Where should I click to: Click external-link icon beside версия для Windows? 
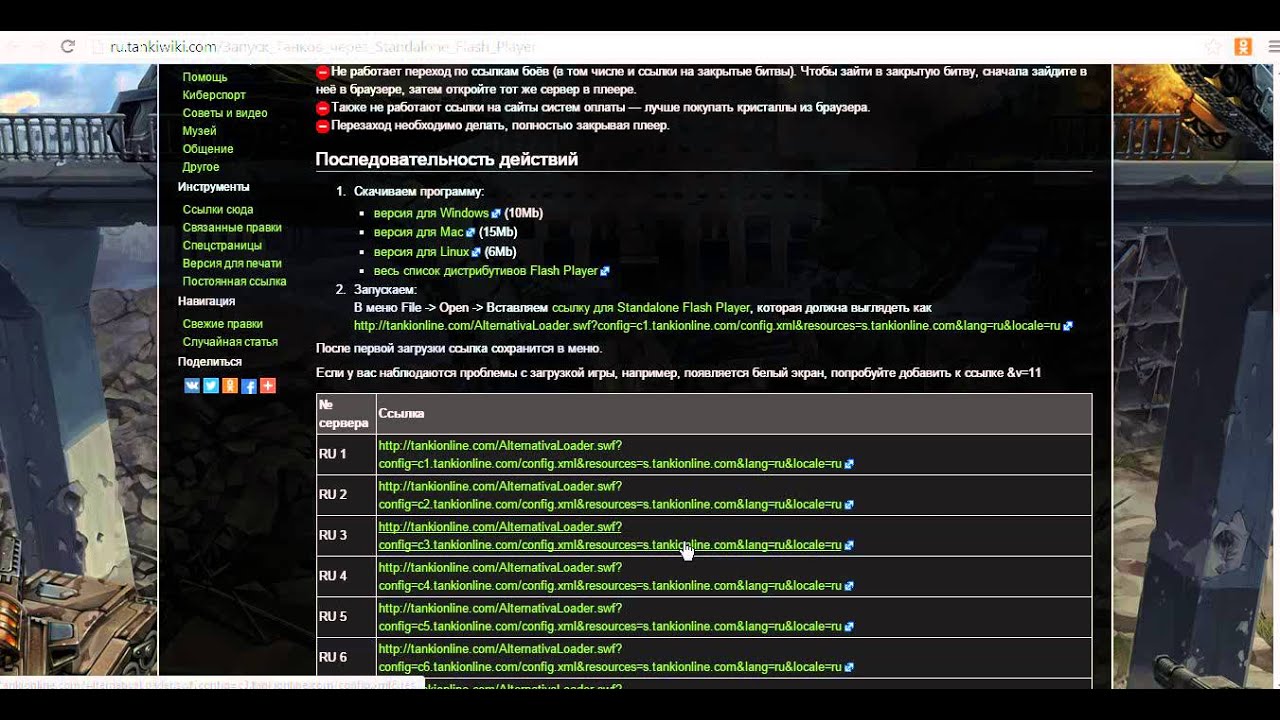click(496, 214)
